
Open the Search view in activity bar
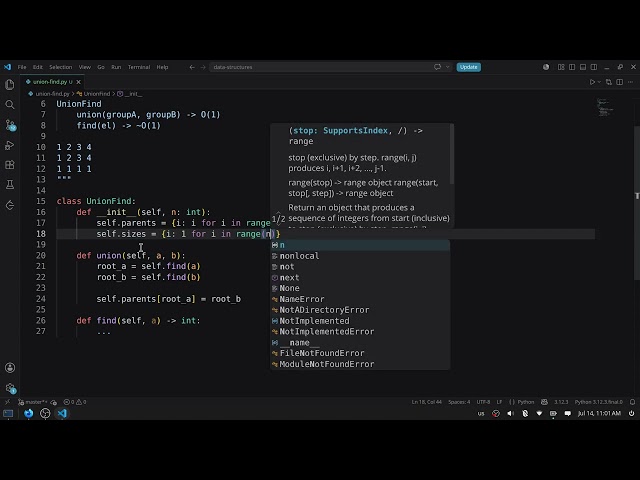[x=10, y=104]
